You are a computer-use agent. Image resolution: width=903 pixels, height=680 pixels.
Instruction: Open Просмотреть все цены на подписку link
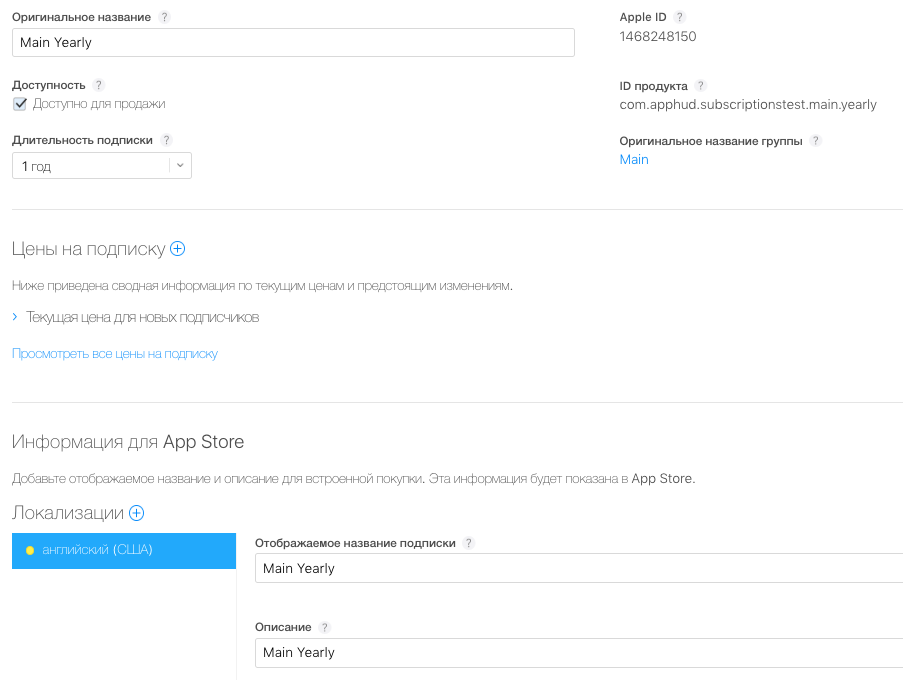point(115,353)
